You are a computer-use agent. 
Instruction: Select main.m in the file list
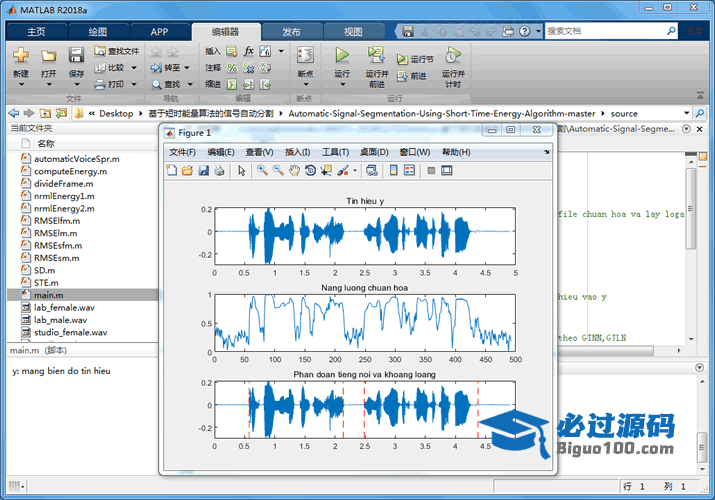click(x=83, y=295)
